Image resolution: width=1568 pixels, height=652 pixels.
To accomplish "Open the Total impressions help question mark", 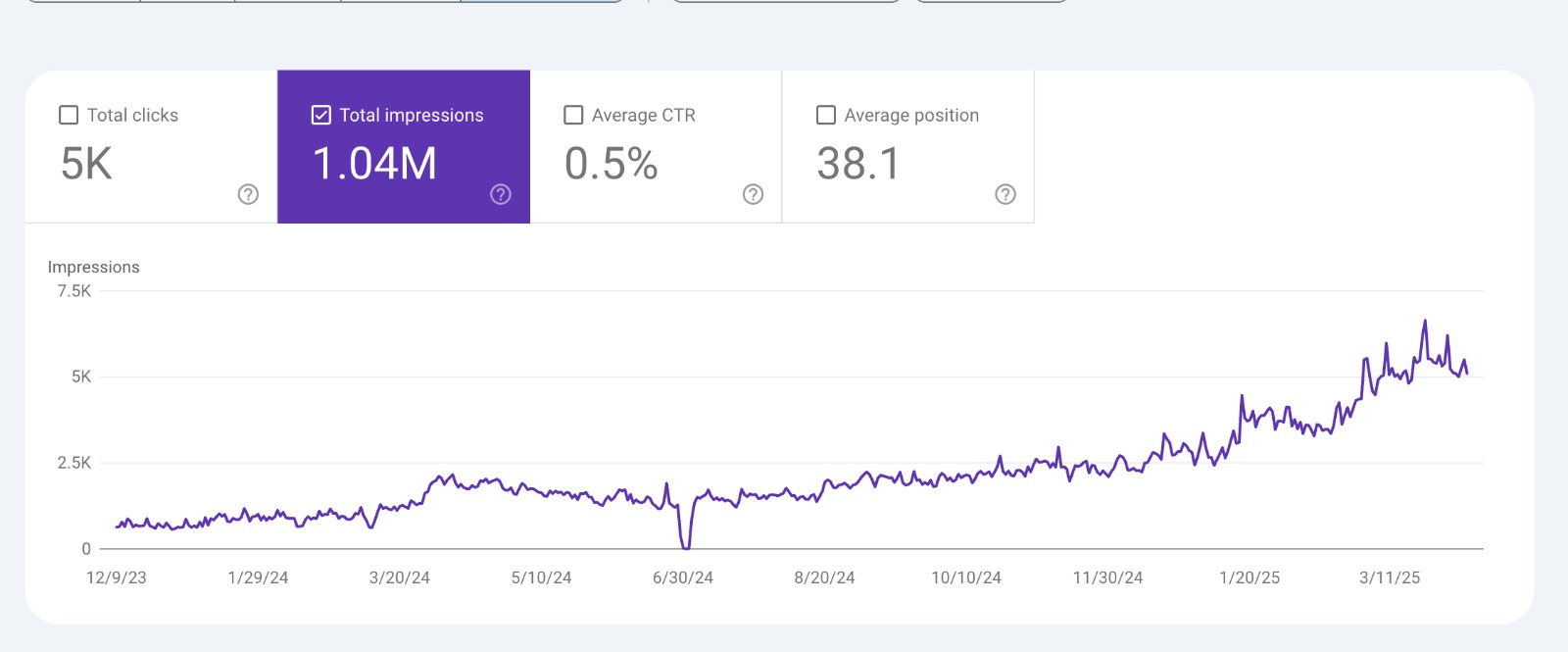I will click(501, 194).
